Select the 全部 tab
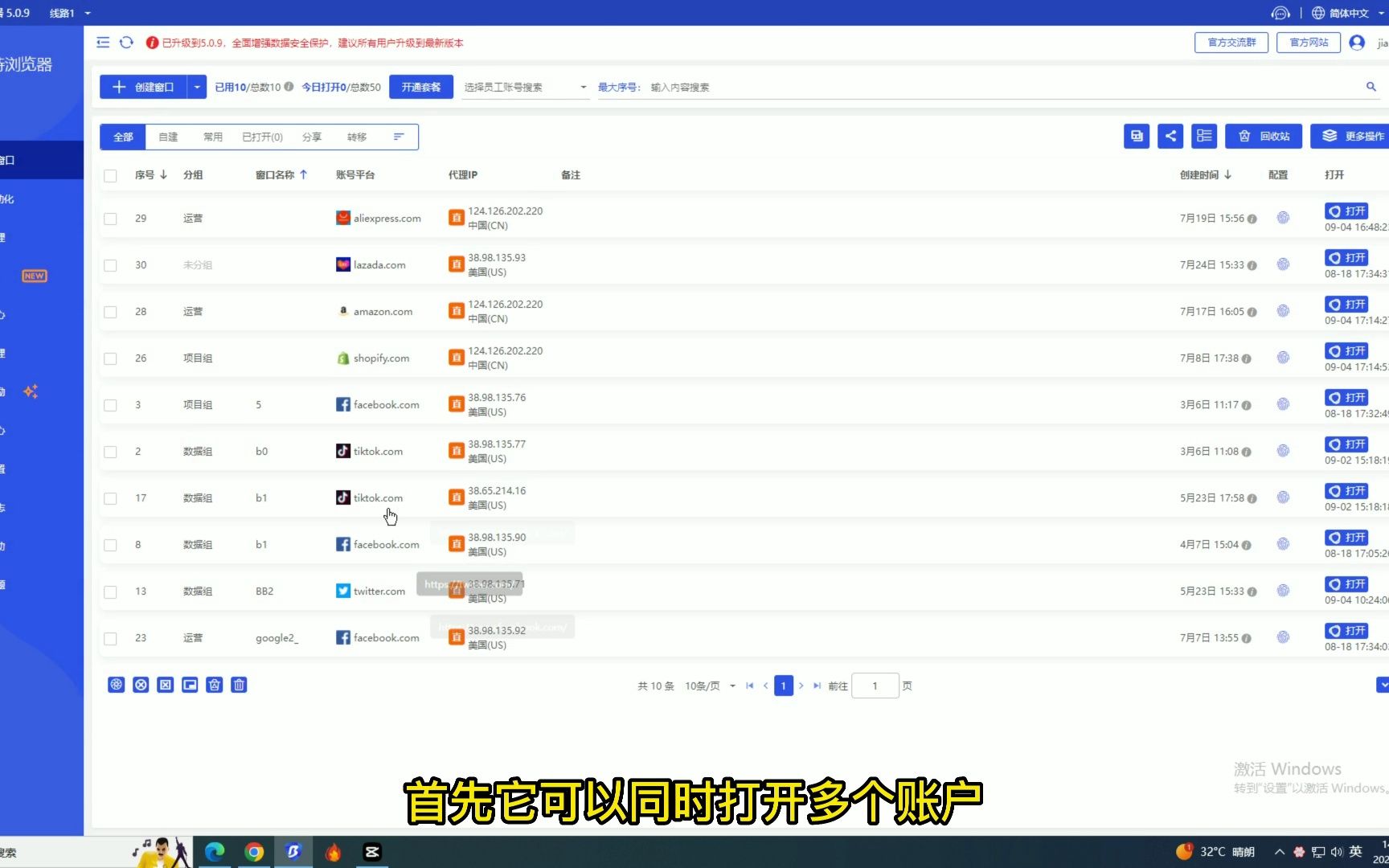Screen dimensions: 1389x868 tap(123, 137)
